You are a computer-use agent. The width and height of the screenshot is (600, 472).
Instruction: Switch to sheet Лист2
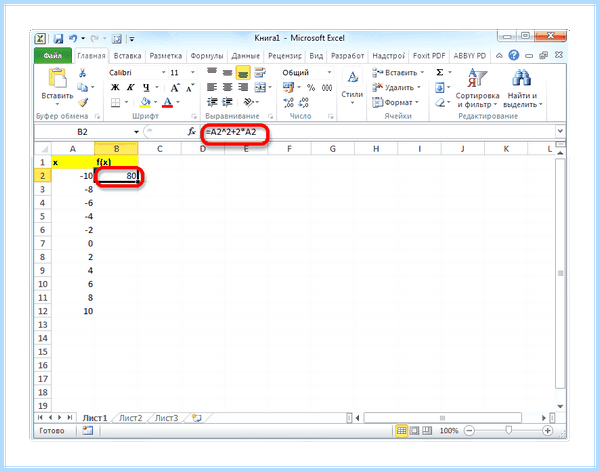130,418
